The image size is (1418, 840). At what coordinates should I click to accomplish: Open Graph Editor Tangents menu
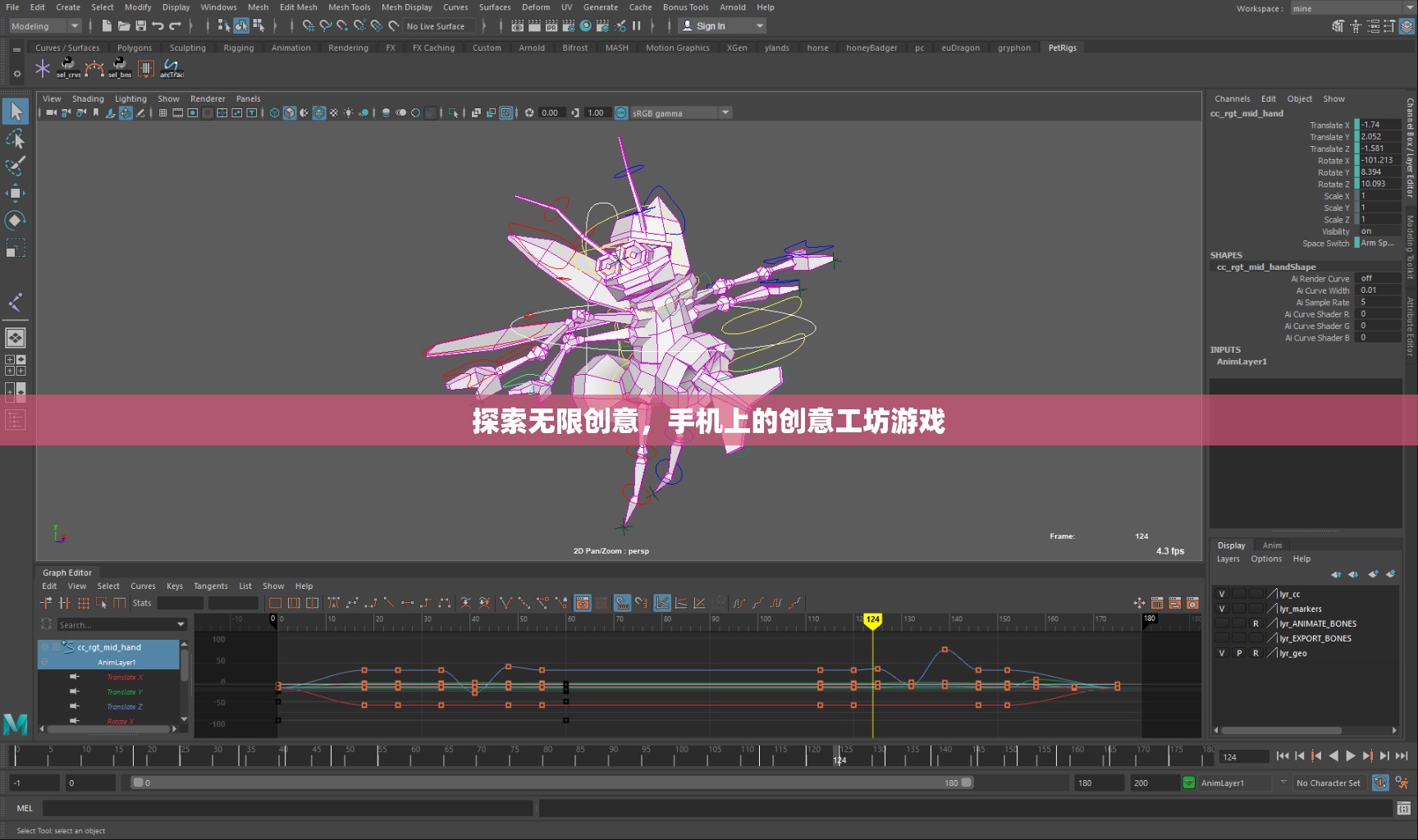pos(211,587)
